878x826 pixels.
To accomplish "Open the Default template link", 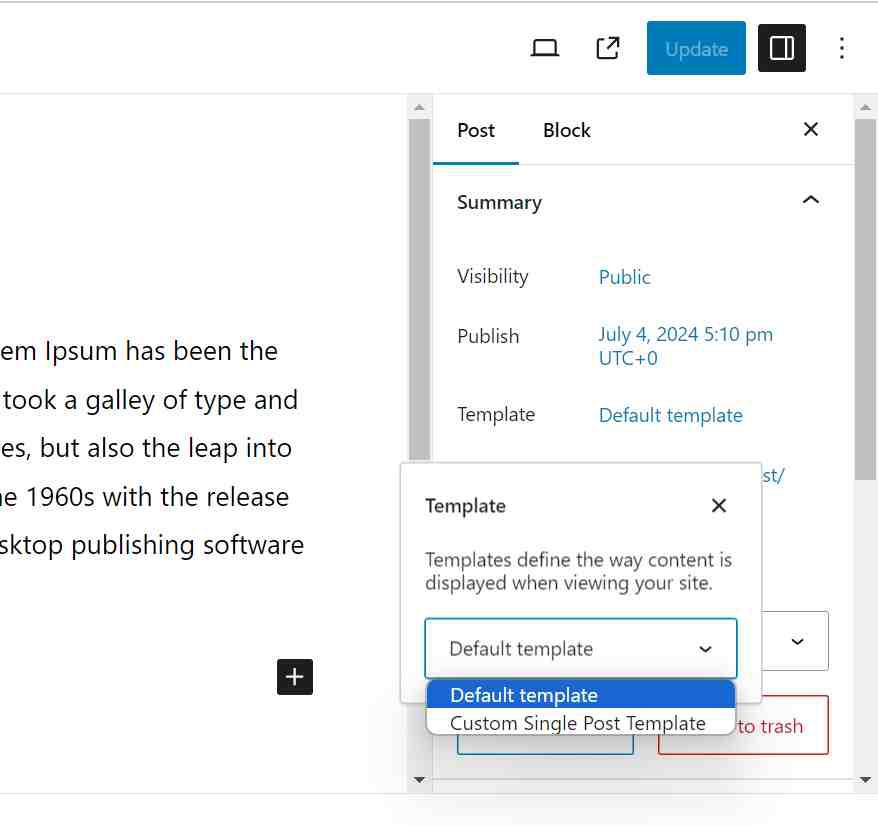I will [x=670, y=416].
